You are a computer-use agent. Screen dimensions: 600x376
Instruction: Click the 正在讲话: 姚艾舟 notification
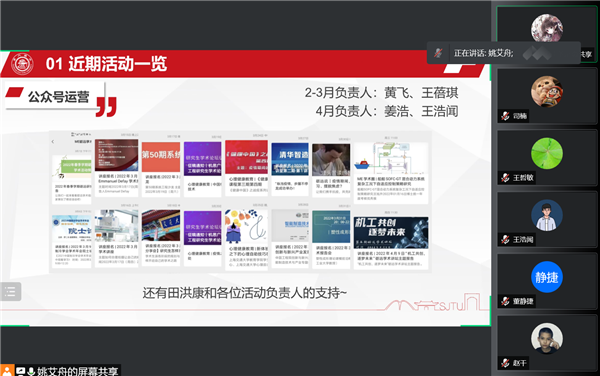point(504,53)
